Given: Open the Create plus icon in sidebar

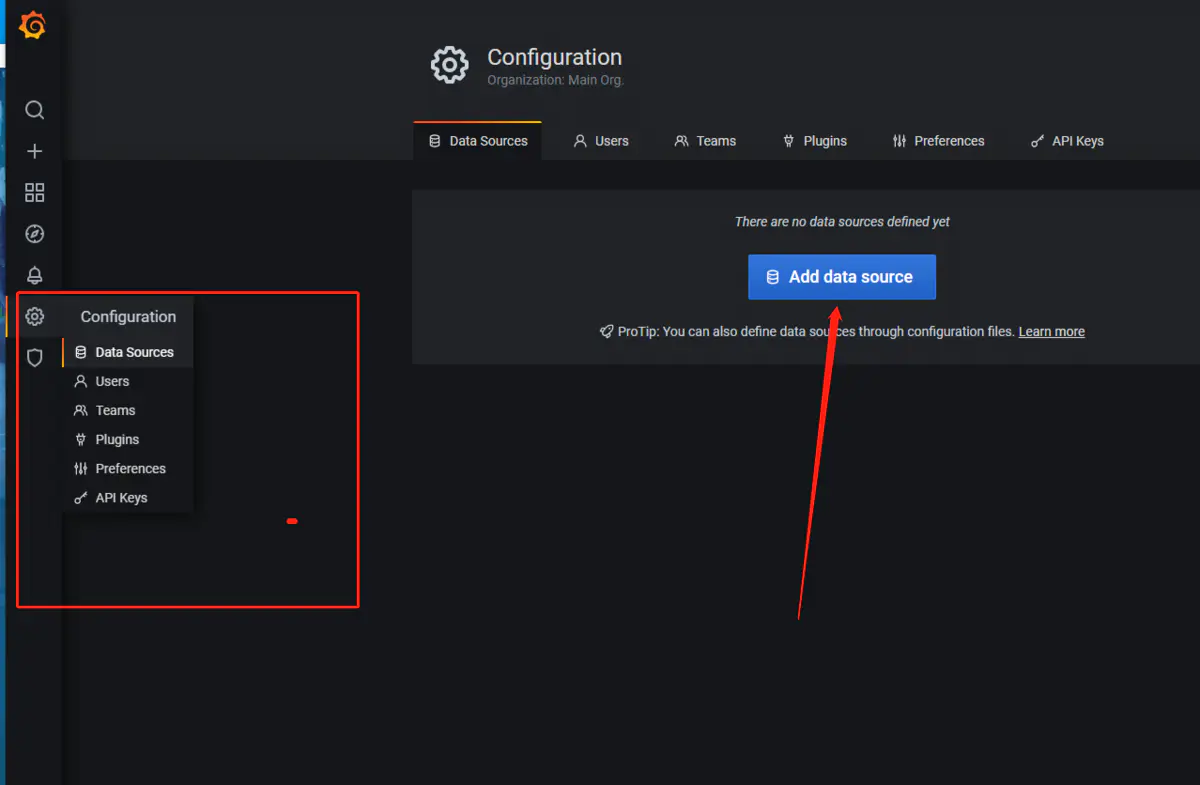Looking at the screenshot, I should coord(34,151).
